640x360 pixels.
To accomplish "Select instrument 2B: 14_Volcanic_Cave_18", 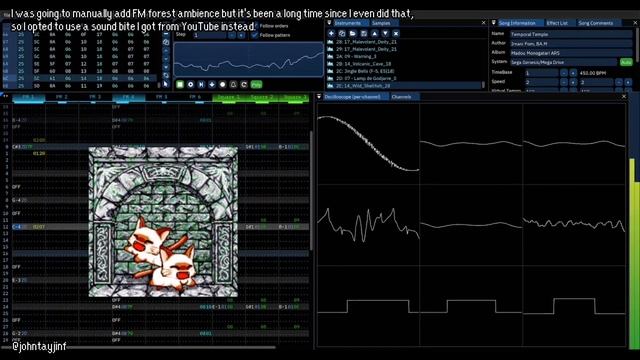I will (404, 64).
